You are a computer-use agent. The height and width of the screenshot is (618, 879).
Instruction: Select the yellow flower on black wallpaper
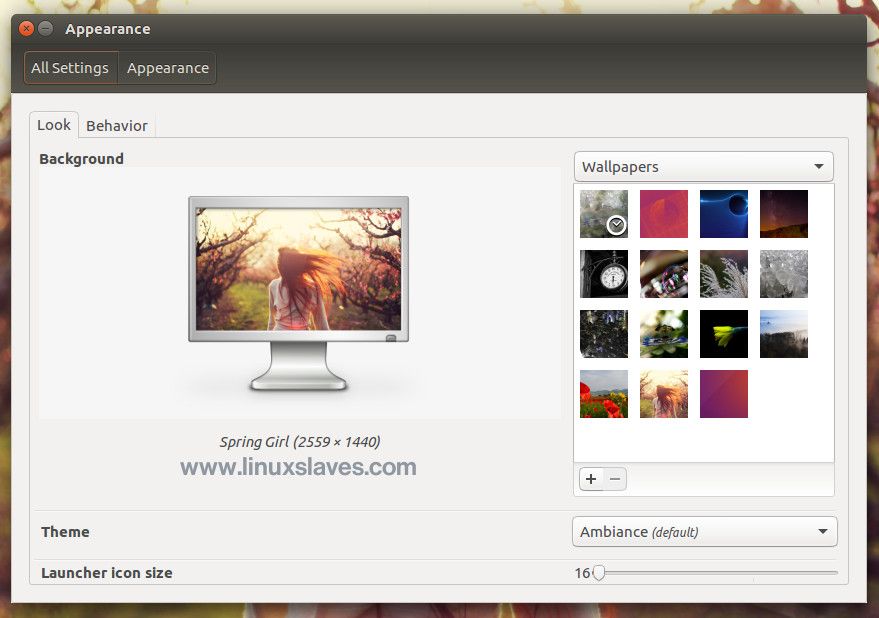pyautogui.click(x=724, y=334)
